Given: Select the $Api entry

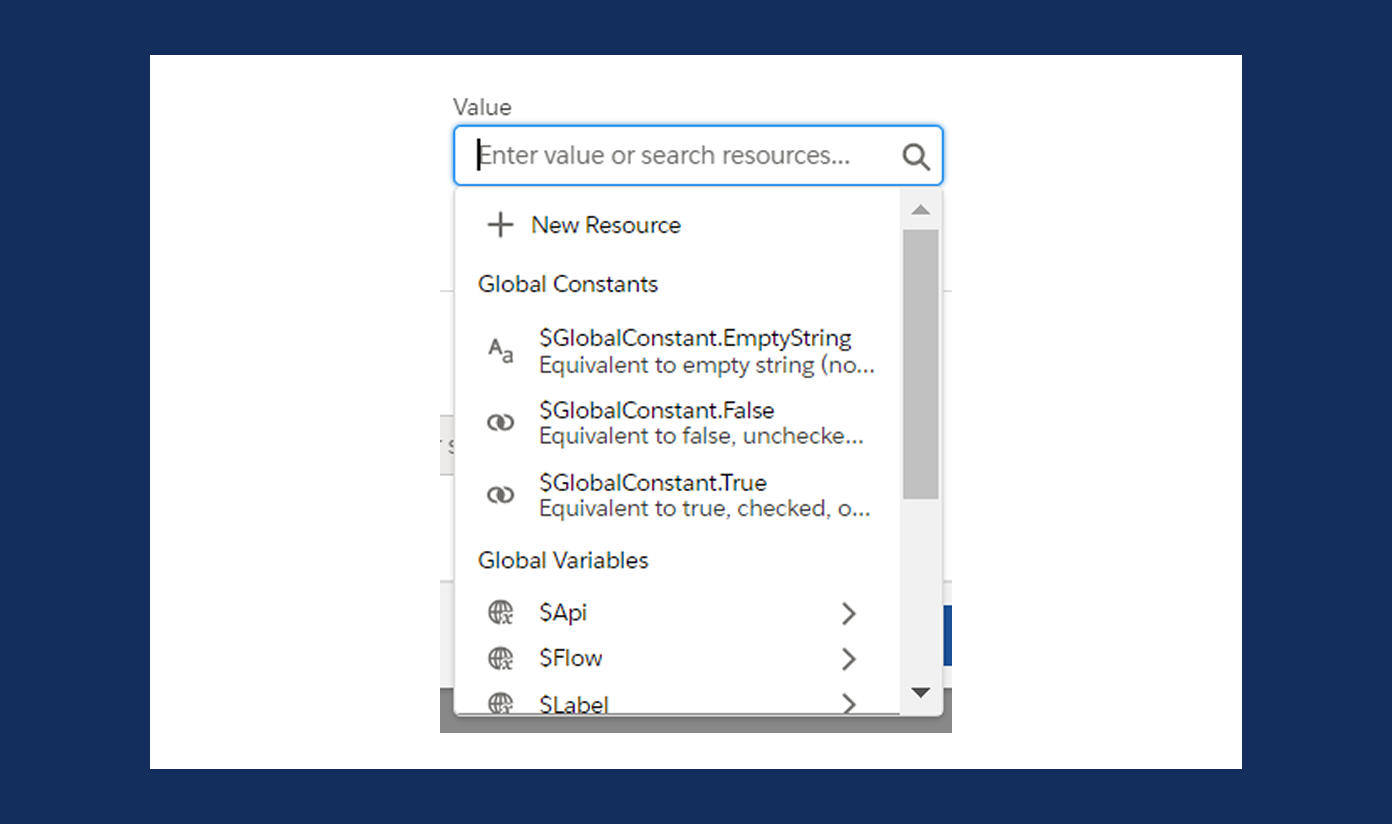Looking at the screenshot, I should 677,612.
